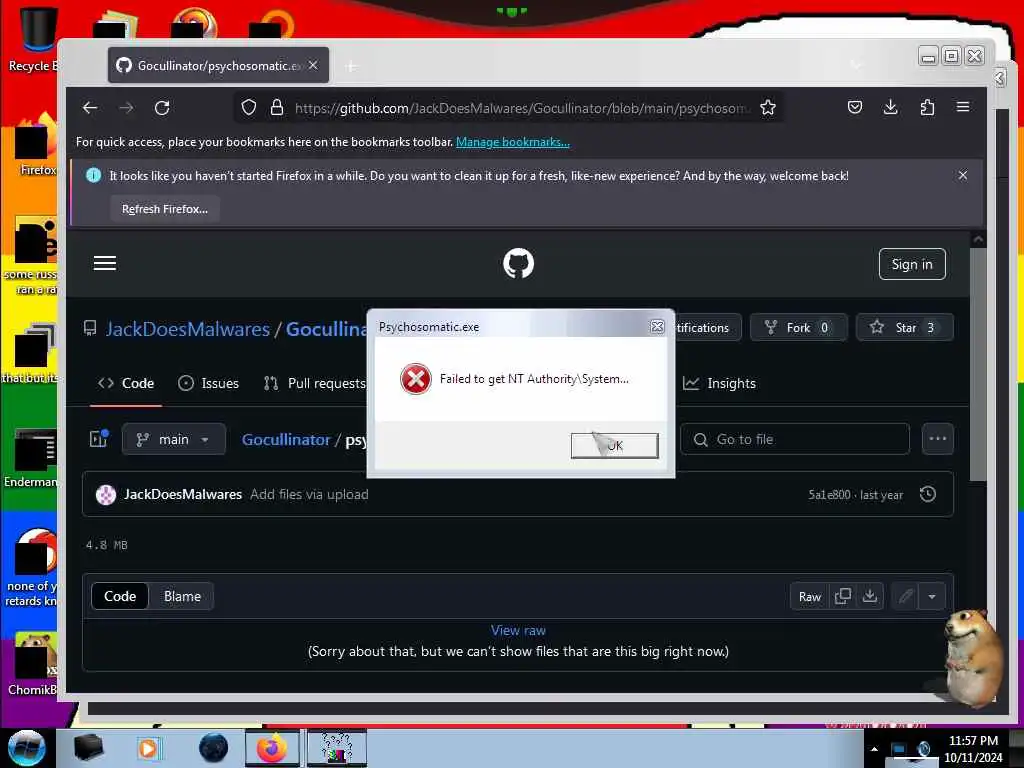Open the edit options dropdown arrow

coord(932,596)
